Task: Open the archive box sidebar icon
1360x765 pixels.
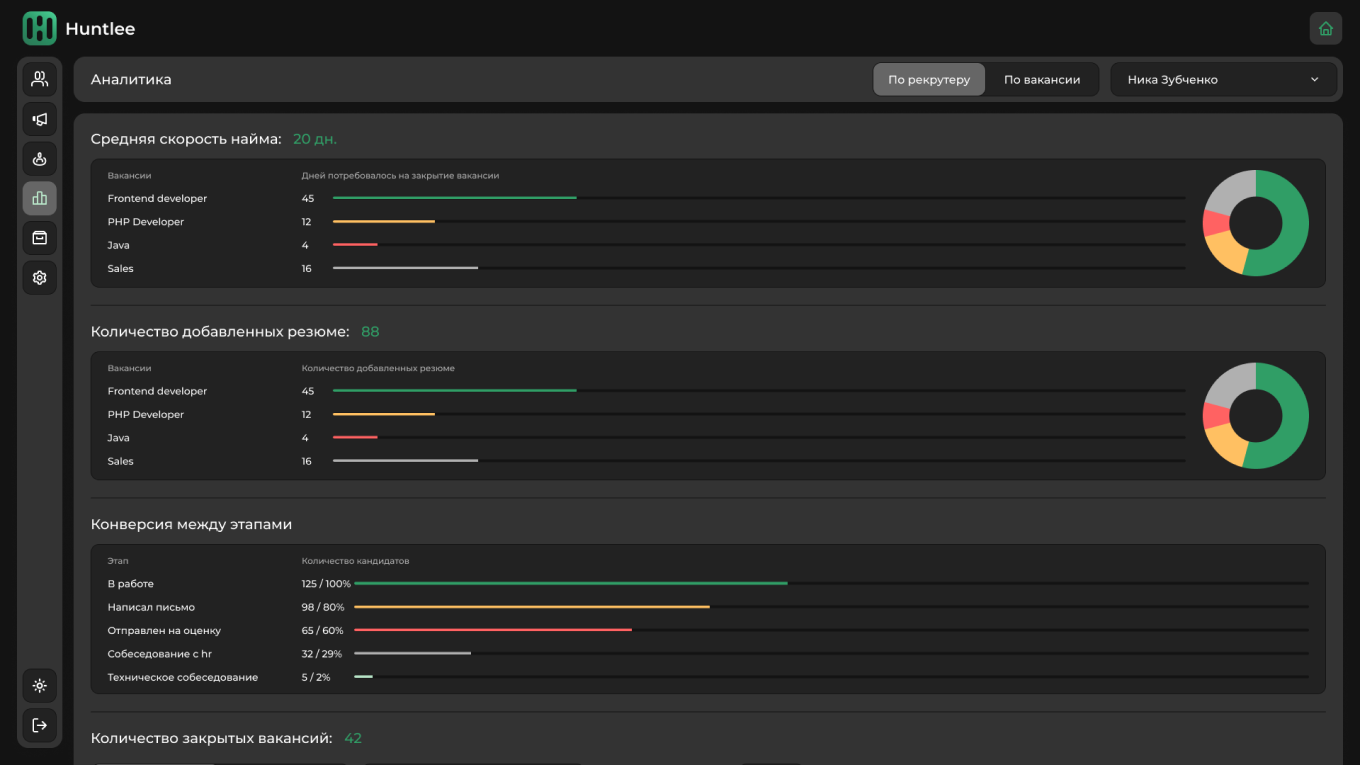Action: [x=40, y=238]
